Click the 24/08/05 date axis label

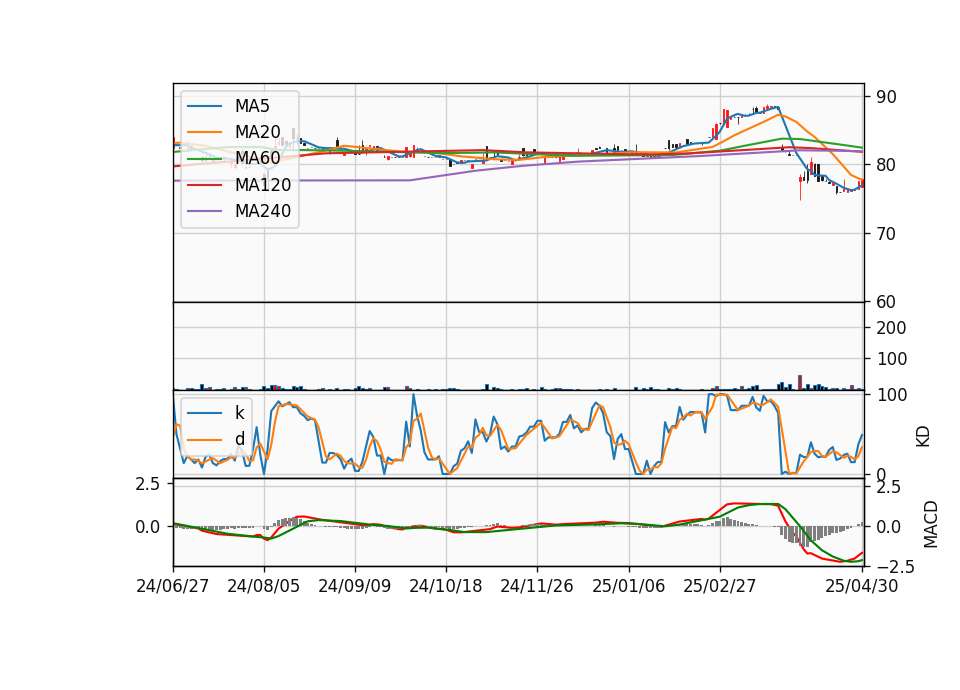(x=264, y=586)
